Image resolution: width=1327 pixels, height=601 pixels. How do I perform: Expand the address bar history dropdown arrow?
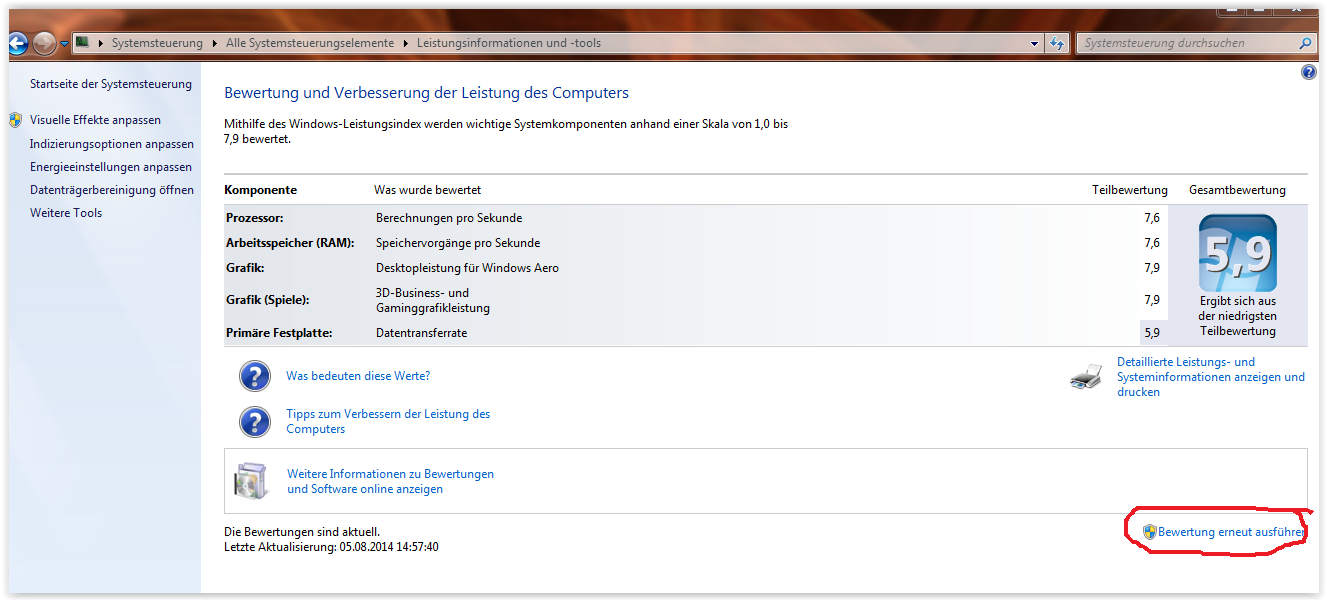click(x=1035, y=43)
